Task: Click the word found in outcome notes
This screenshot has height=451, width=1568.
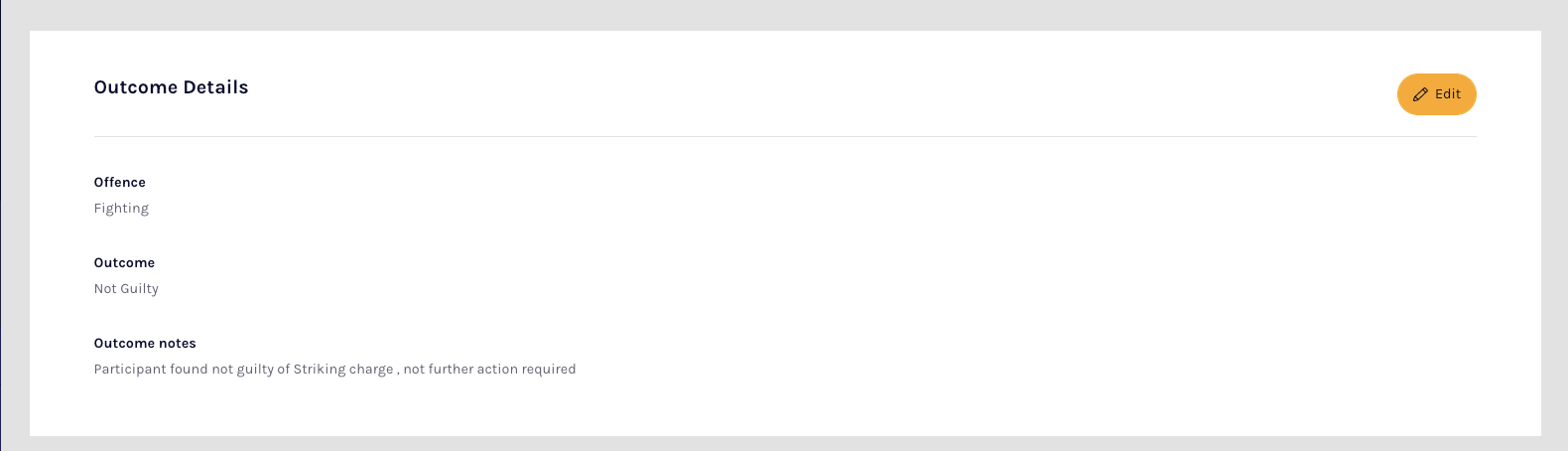Action: click(x=189, y=370)
